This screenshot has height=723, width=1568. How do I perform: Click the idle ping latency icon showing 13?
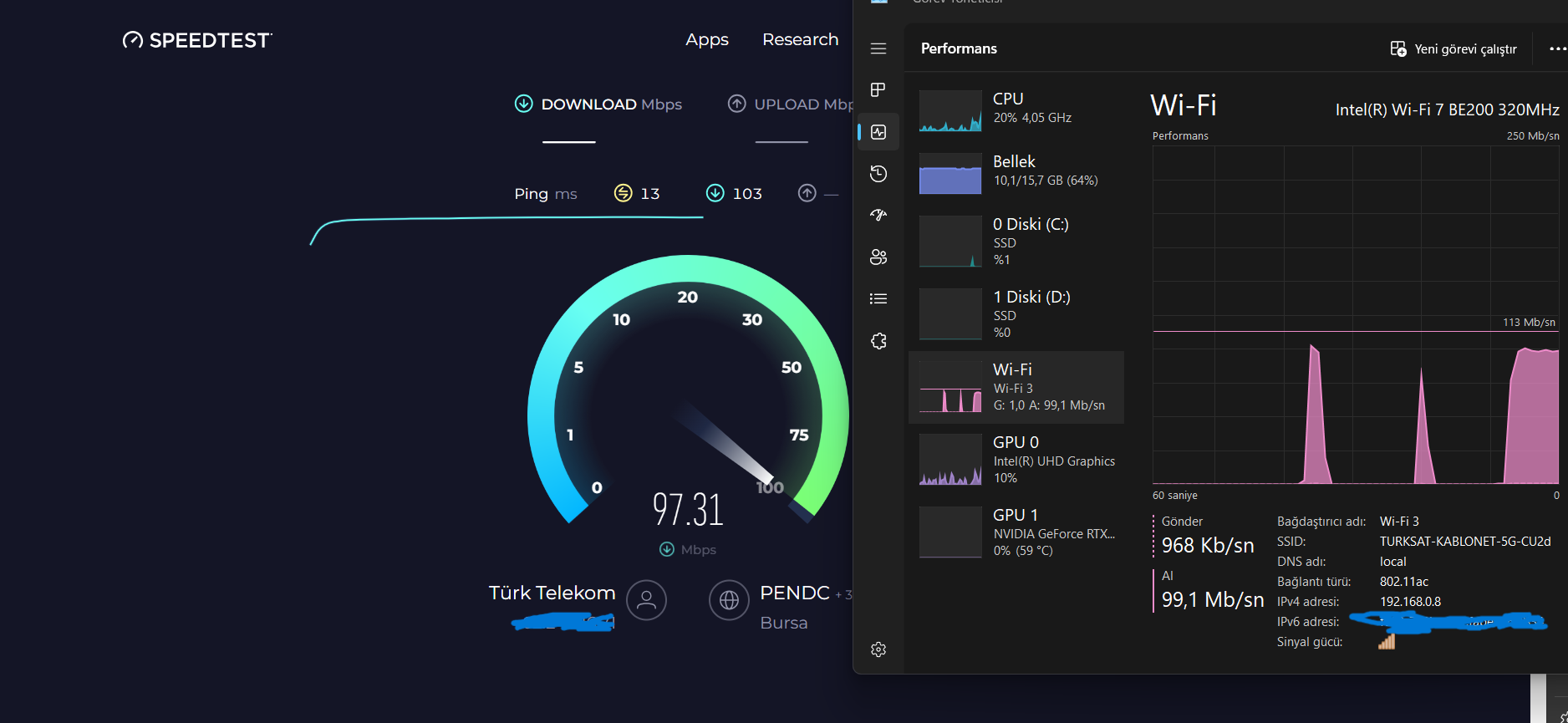pos(623,193)
